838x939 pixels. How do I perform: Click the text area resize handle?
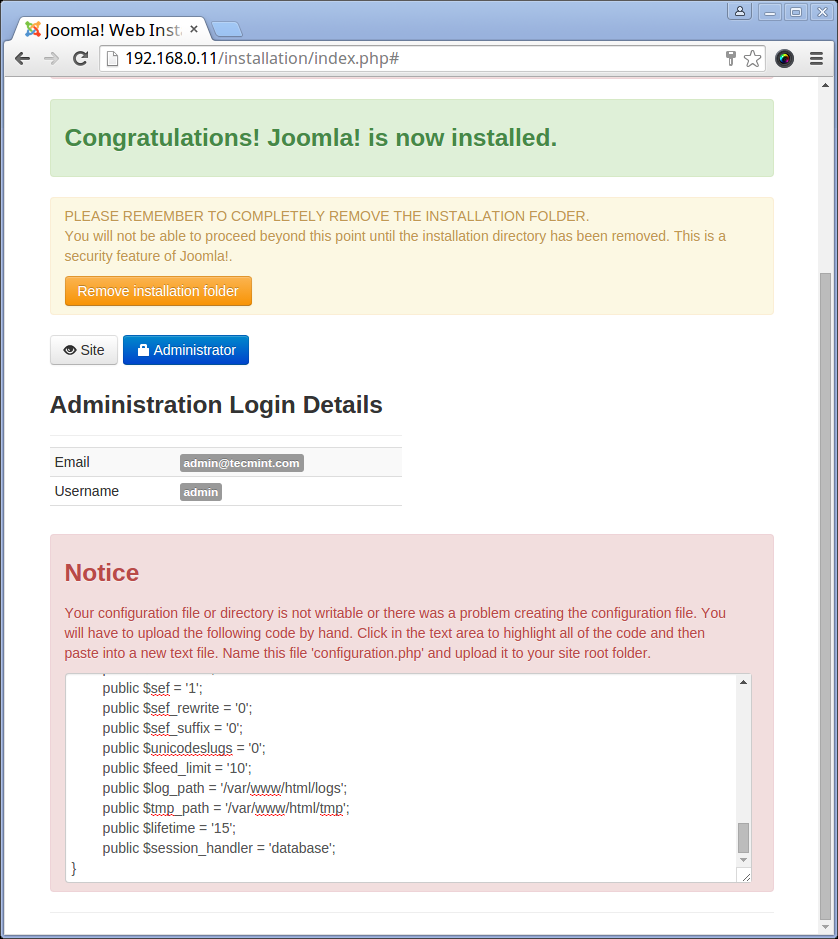(x=745, y=876)
